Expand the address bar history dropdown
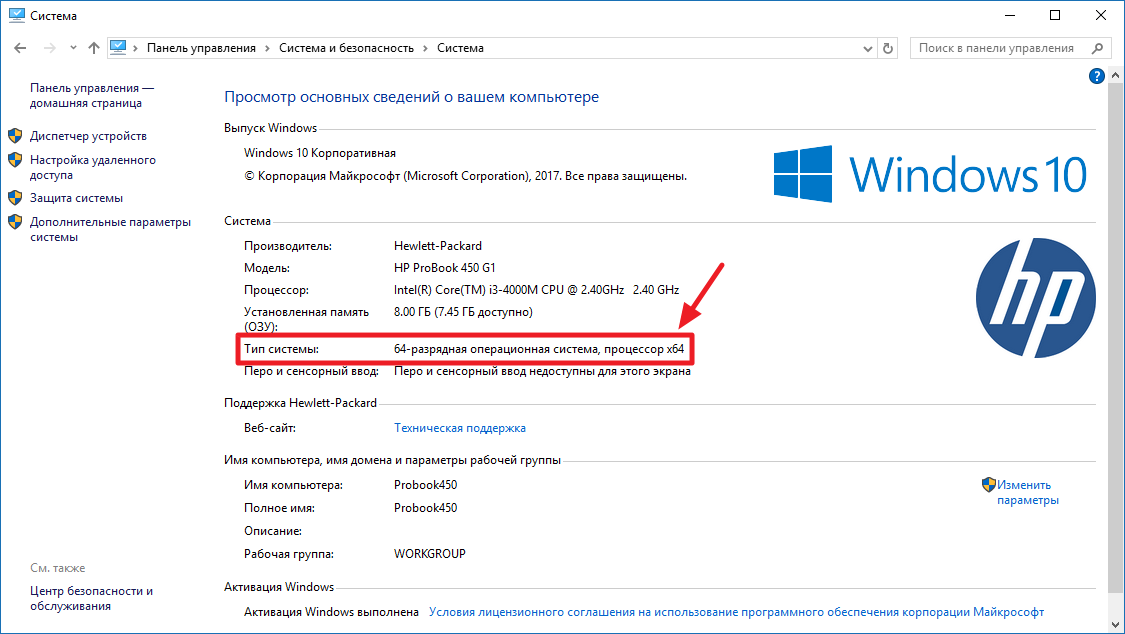 865,48
